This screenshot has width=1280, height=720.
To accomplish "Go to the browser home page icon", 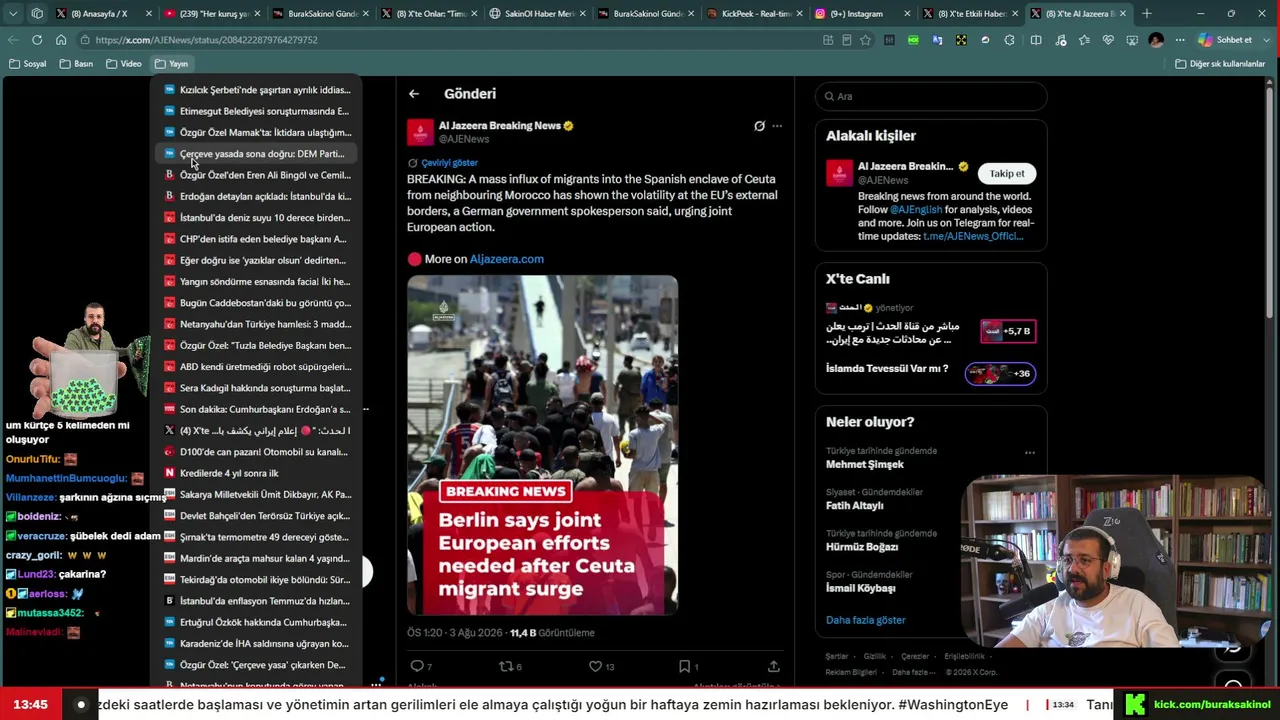I will 61,40.
